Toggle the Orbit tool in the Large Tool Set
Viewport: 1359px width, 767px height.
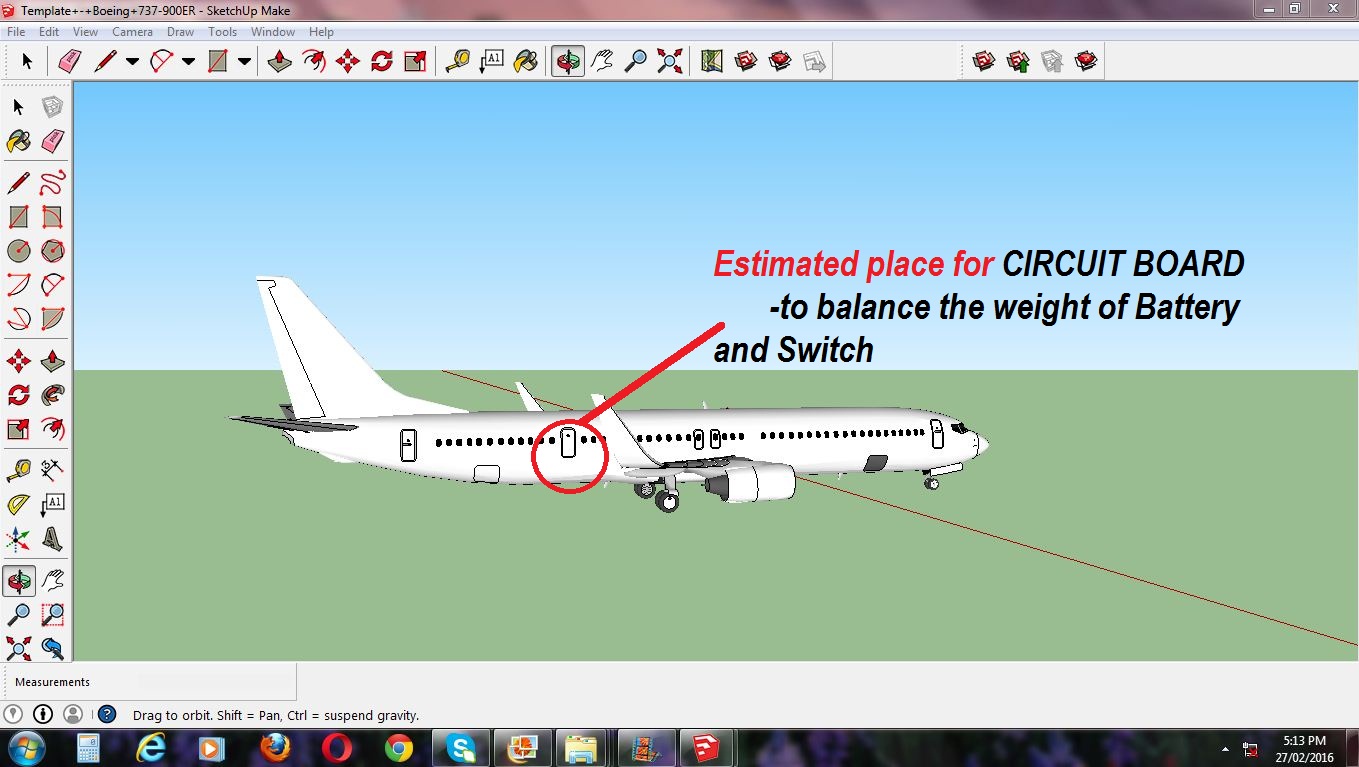tap(18, 580)
